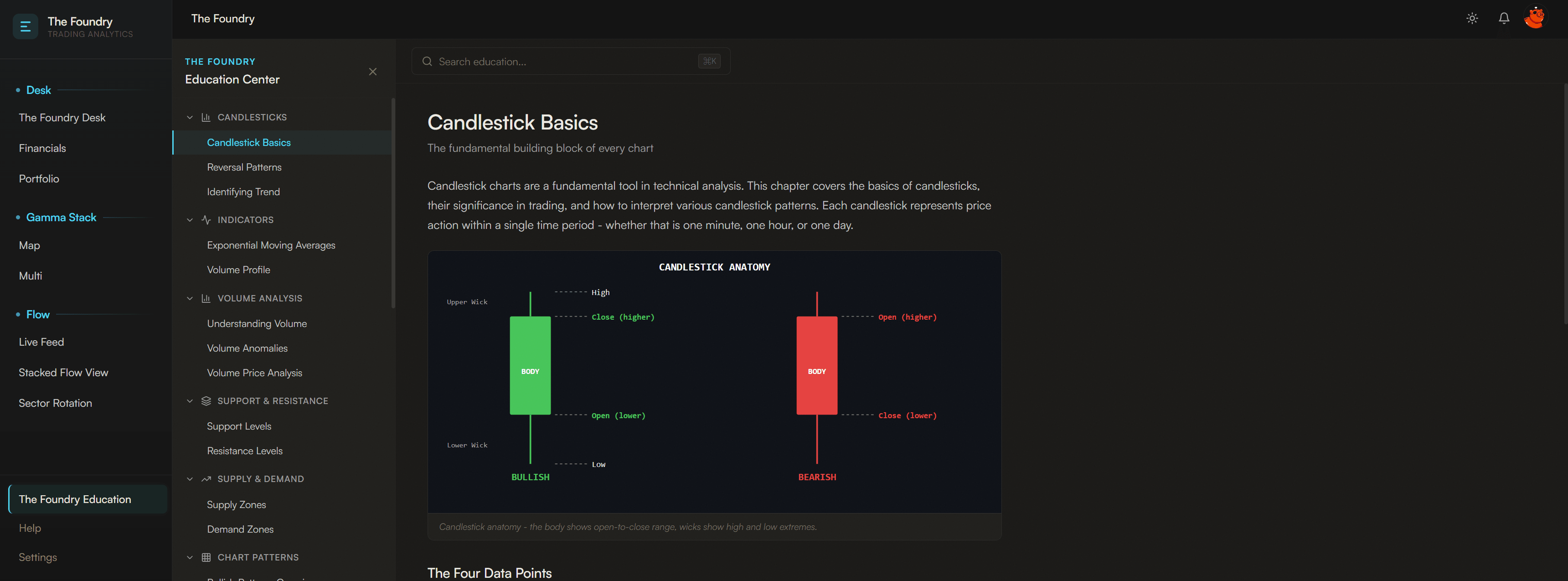Click the Supply & Demand trend icon
This screenshot has height=581, width=1568.
206,479
